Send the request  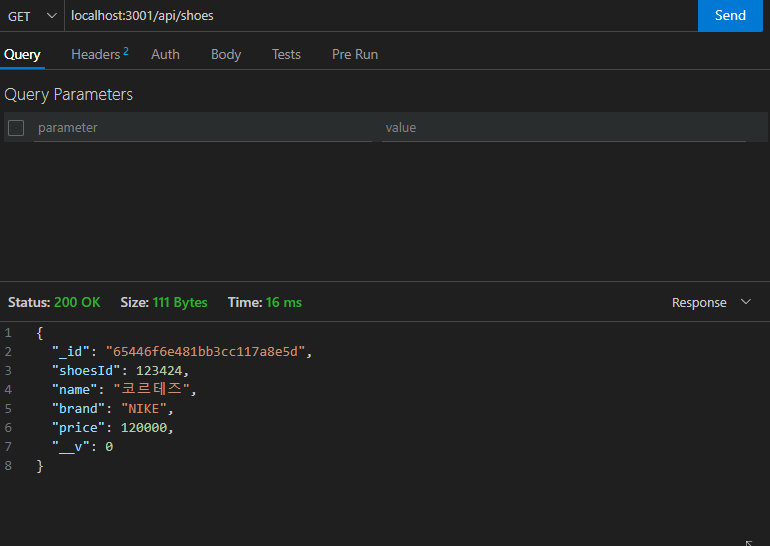(x=730, y=16)
